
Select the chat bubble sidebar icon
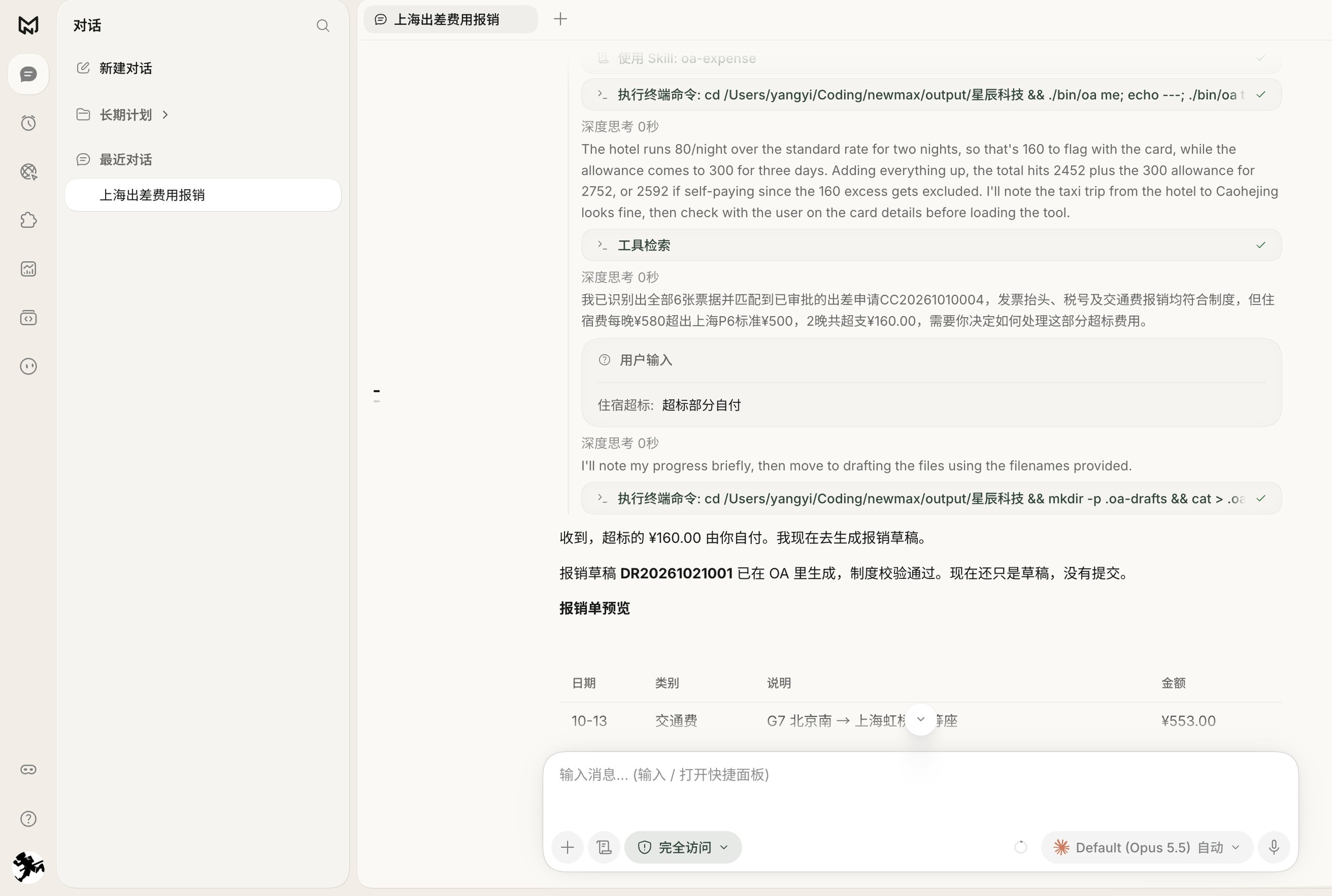point(28,74)
